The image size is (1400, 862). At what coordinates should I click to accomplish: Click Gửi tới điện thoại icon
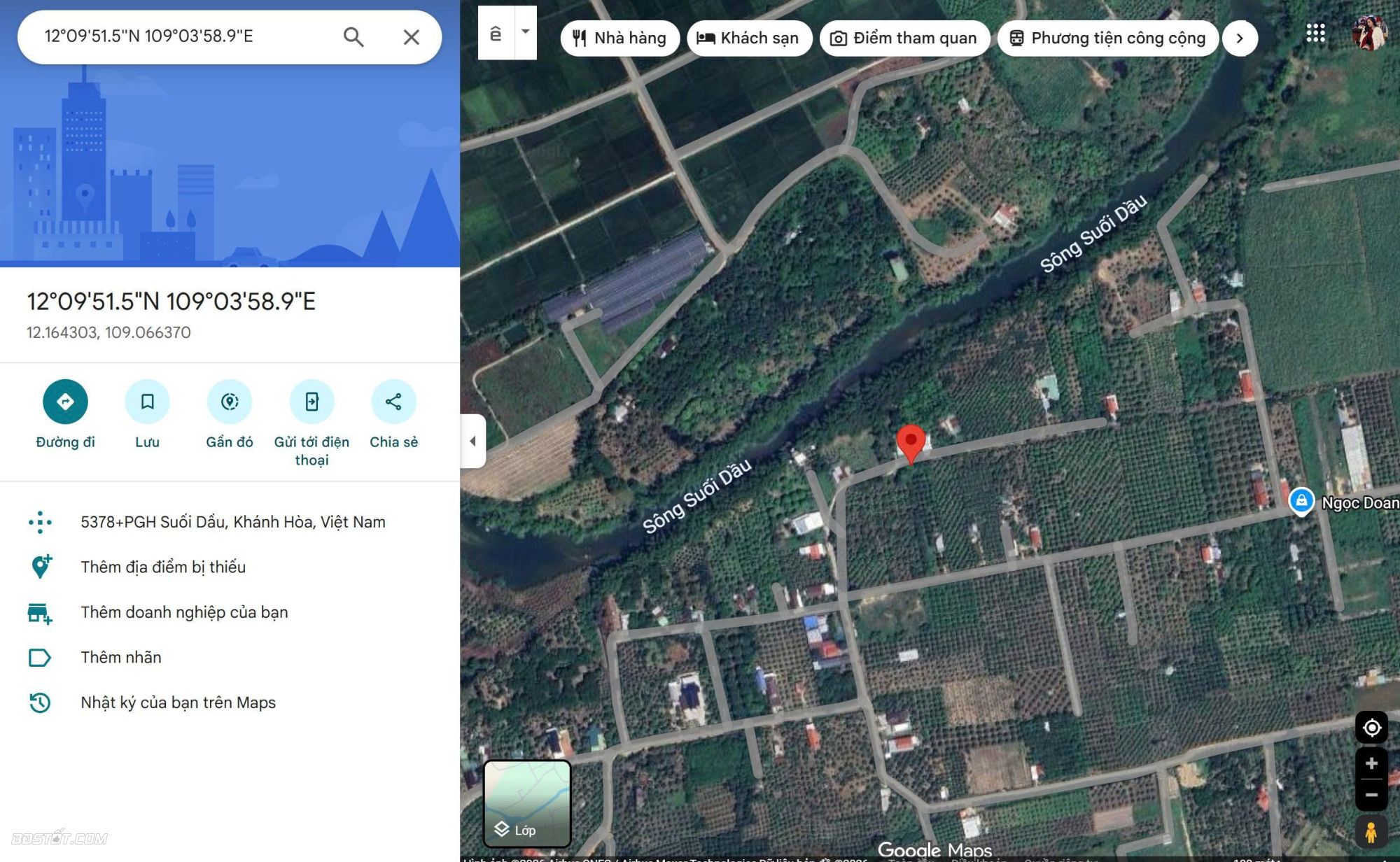311,402
